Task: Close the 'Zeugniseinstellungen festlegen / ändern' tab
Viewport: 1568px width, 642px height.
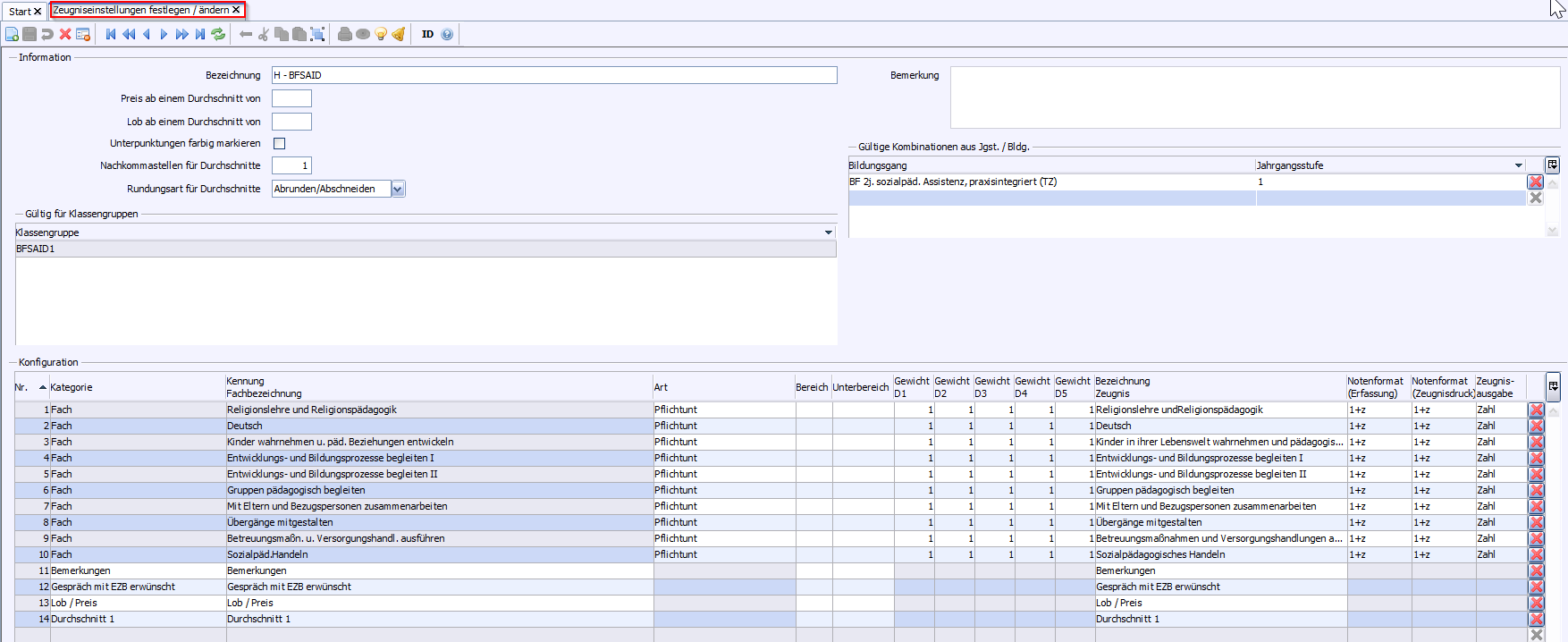Action: coord(236,10)
